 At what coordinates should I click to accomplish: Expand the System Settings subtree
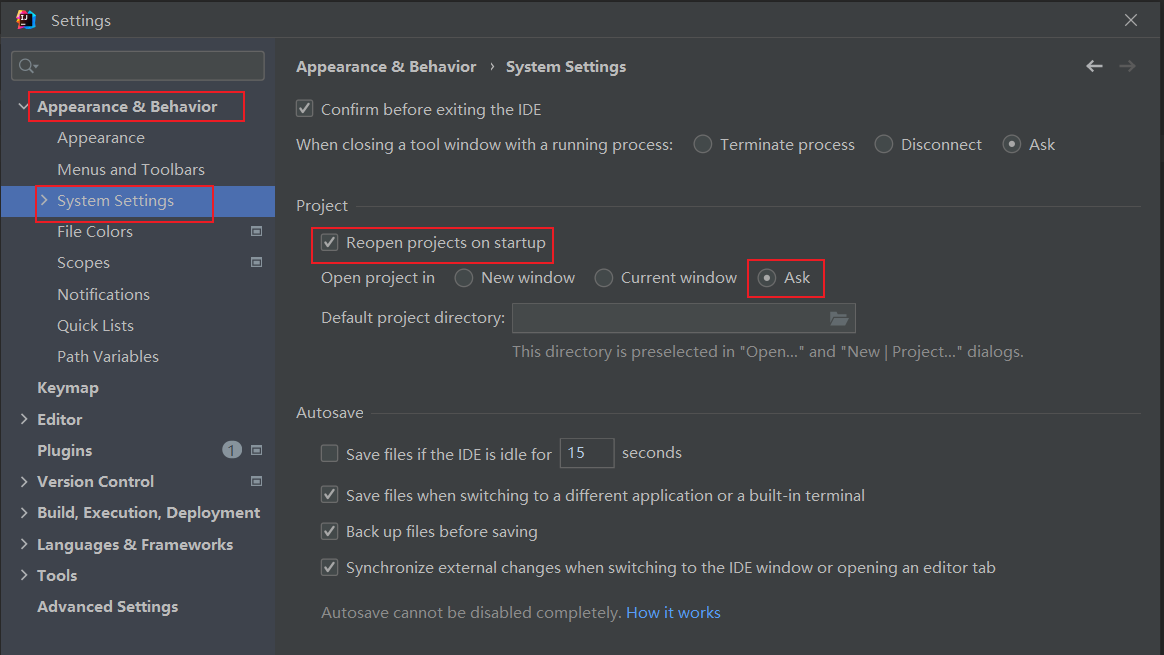click(x=44, y=201)
